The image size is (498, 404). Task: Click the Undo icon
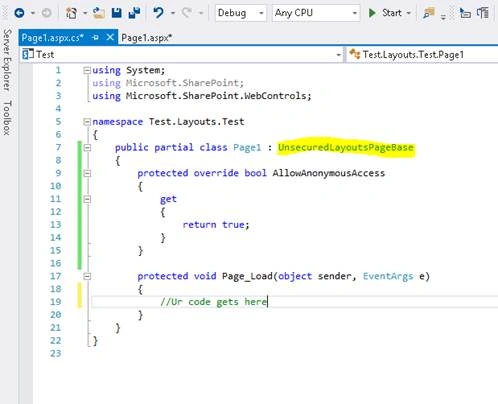point(158,13)
